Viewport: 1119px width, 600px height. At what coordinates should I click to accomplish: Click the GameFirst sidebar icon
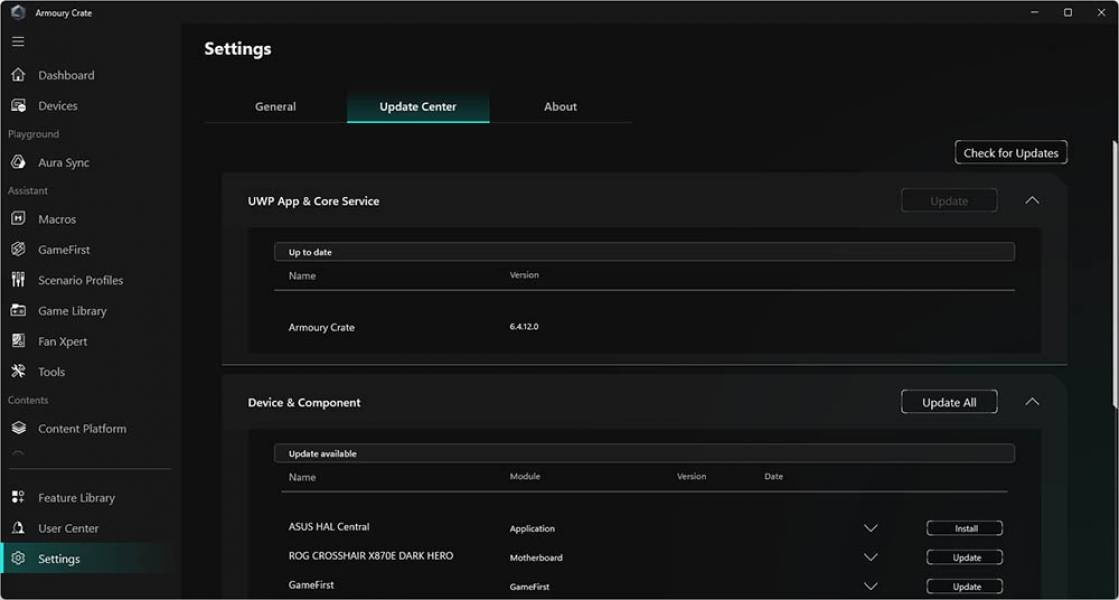click(x=19, y=249)
